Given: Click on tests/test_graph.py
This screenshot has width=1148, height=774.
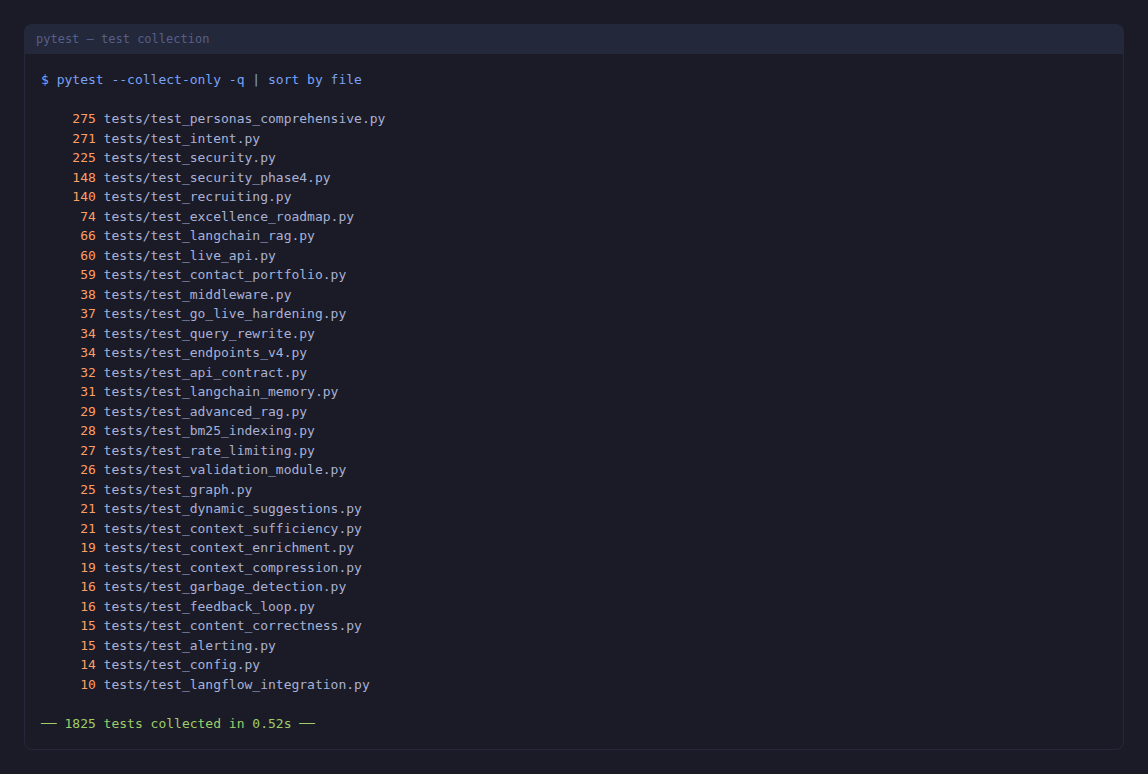Looking at the screenshot, I should [x=178, y=490].
